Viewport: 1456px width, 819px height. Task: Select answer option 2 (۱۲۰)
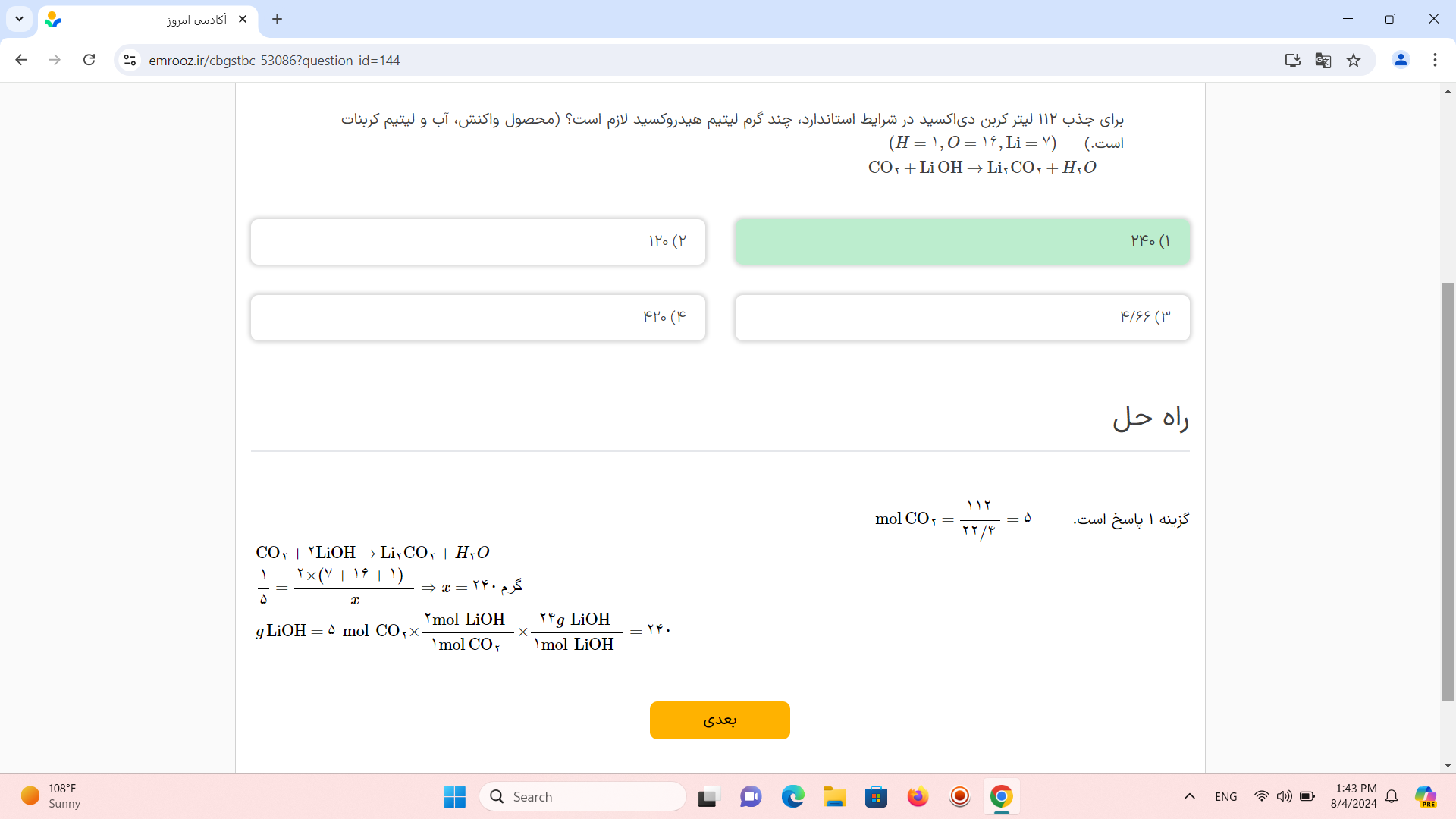pos(478,242)
